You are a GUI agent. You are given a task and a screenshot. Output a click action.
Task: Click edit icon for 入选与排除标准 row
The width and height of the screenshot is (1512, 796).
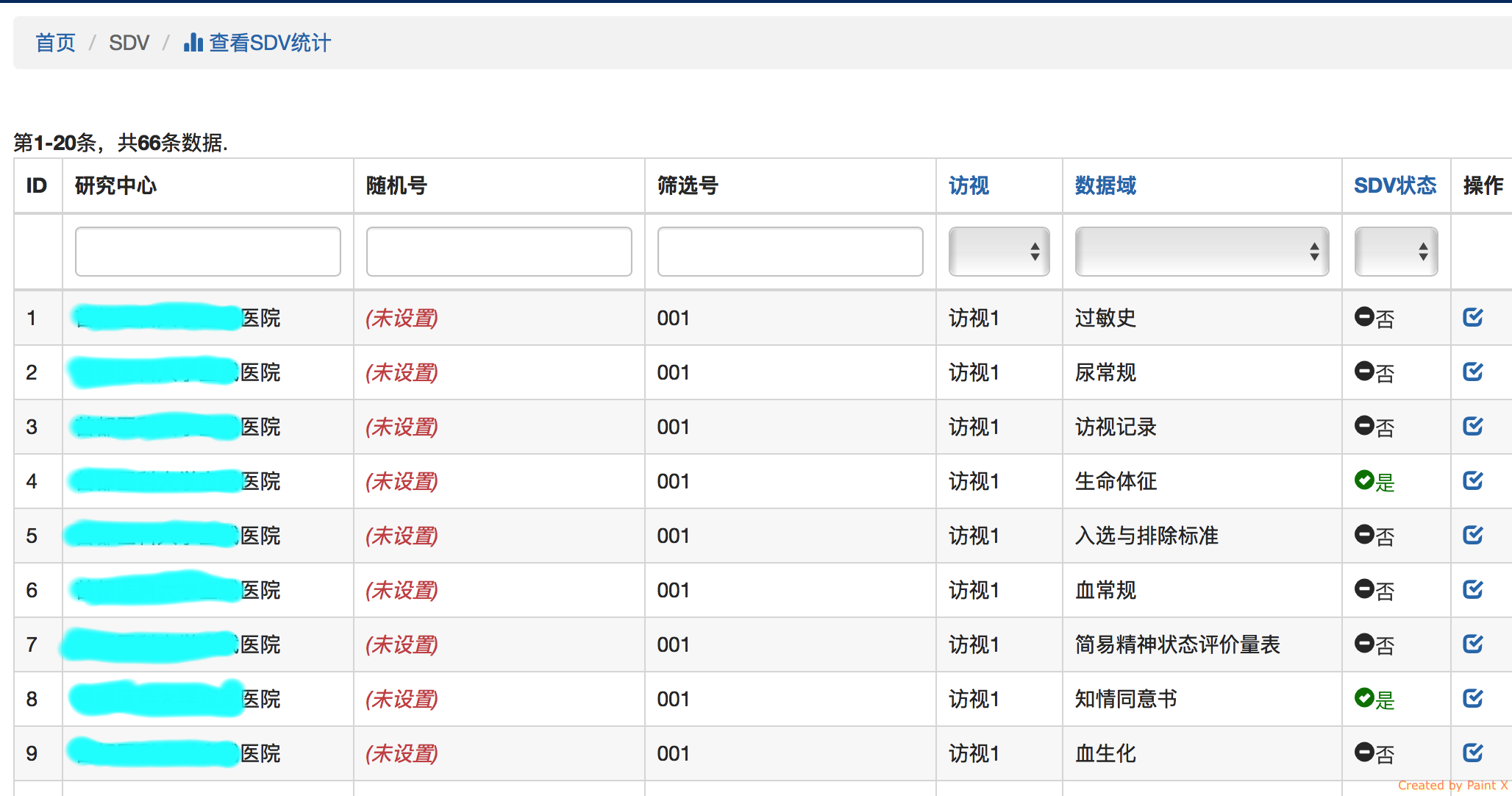(x=1472, y=535)
